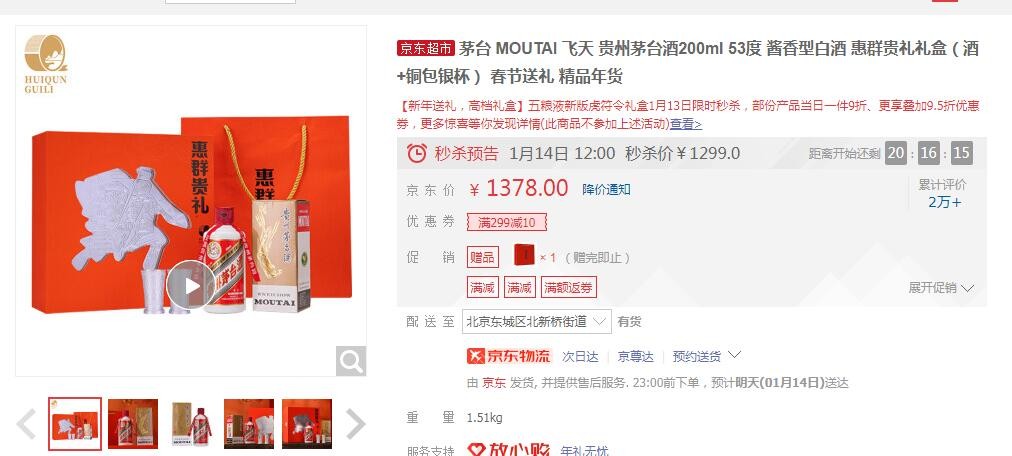Open the 2万+ cumulative reviews link

[944, 202]
